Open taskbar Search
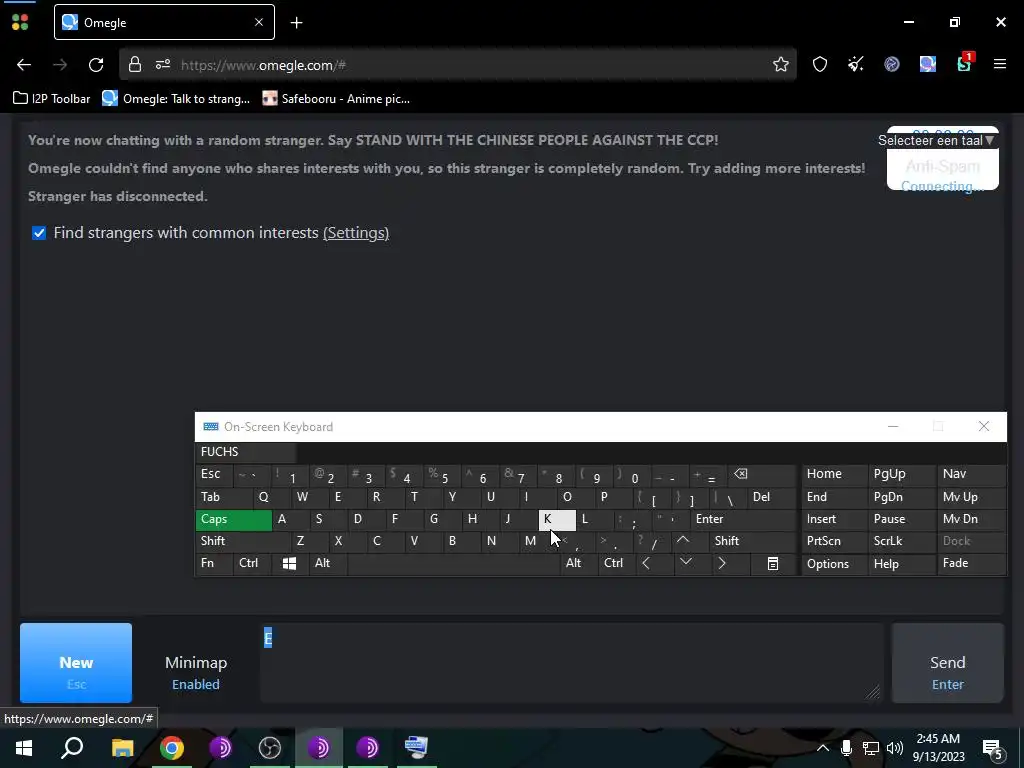This screenshot has height=768, width=1024. click(72, 748)
